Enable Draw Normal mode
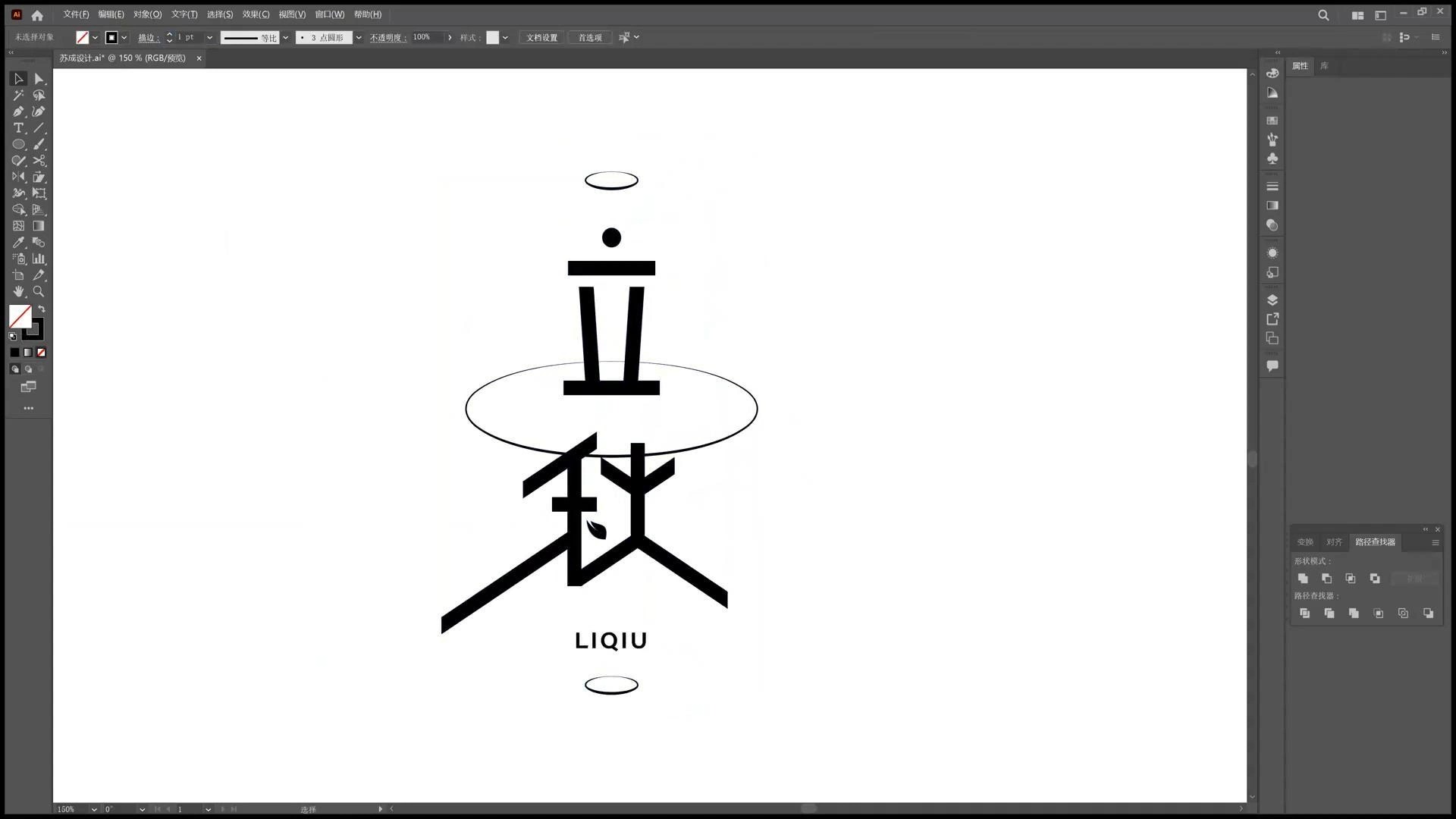The height and width of the screenshot is (819, 1456). (x=14, y=369)
